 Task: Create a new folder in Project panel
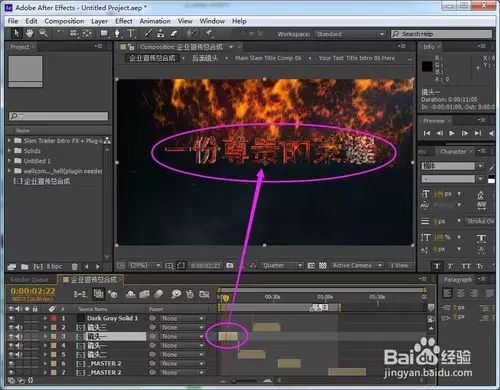(25, 267)
